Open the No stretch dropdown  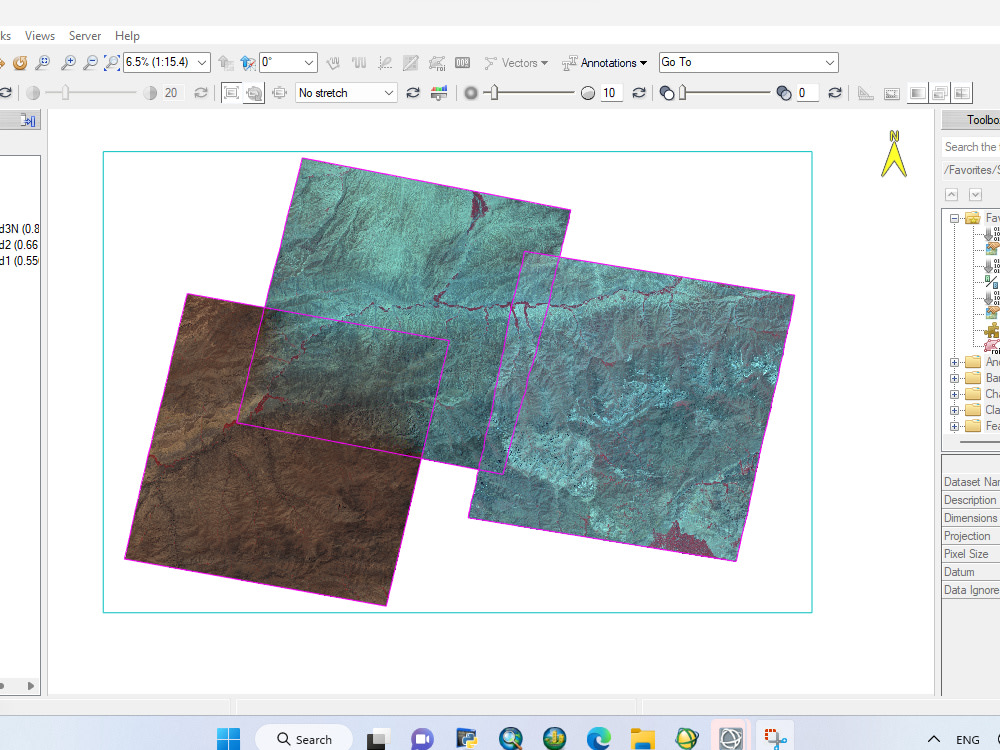(x=346, y=93)
